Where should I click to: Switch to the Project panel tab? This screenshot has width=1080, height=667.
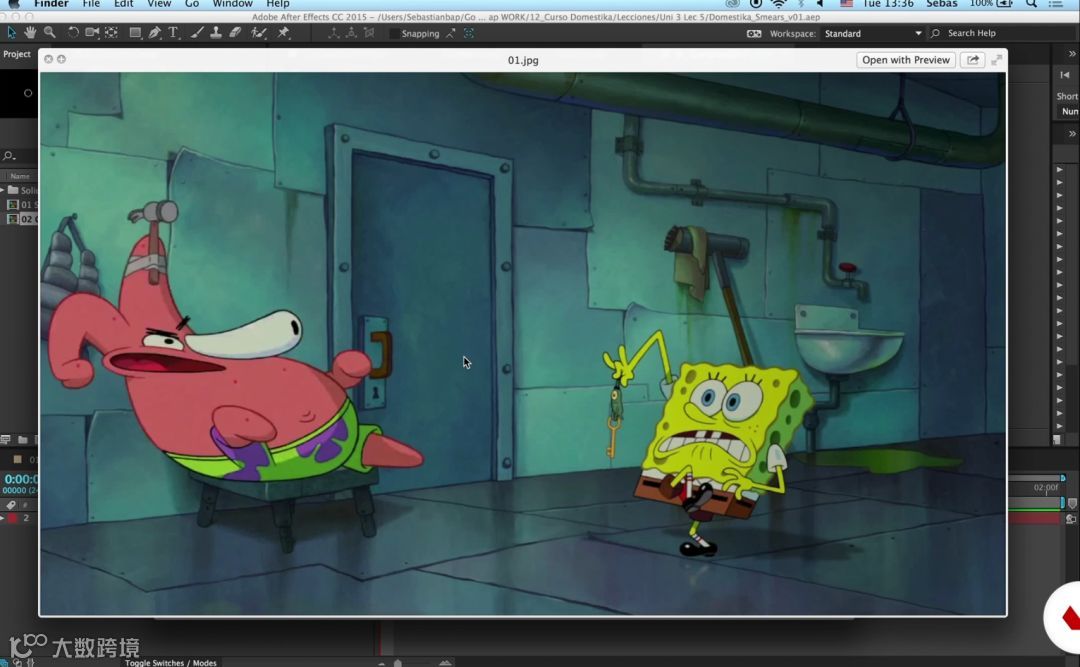coord(17,54)
